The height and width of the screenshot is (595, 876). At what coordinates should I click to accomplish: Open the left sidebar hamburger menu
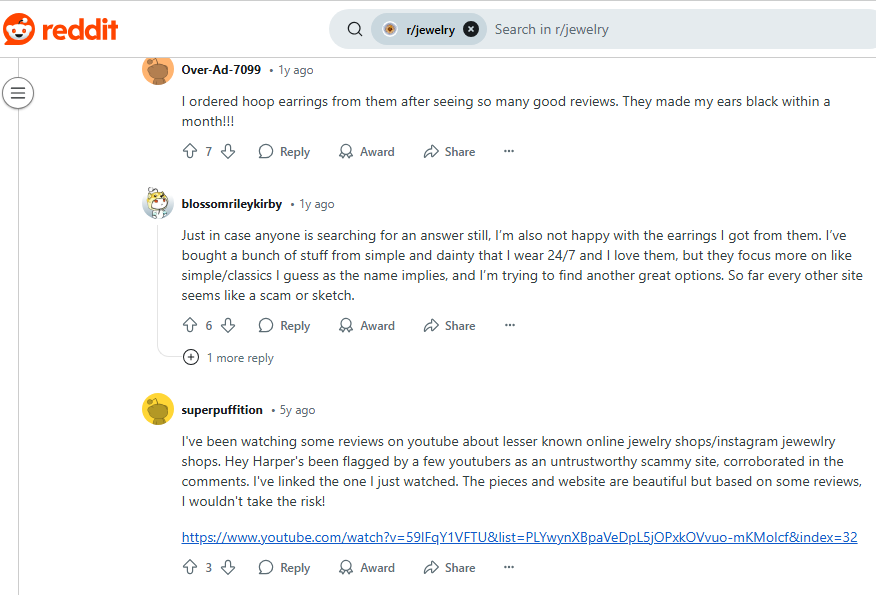[19, 94]
